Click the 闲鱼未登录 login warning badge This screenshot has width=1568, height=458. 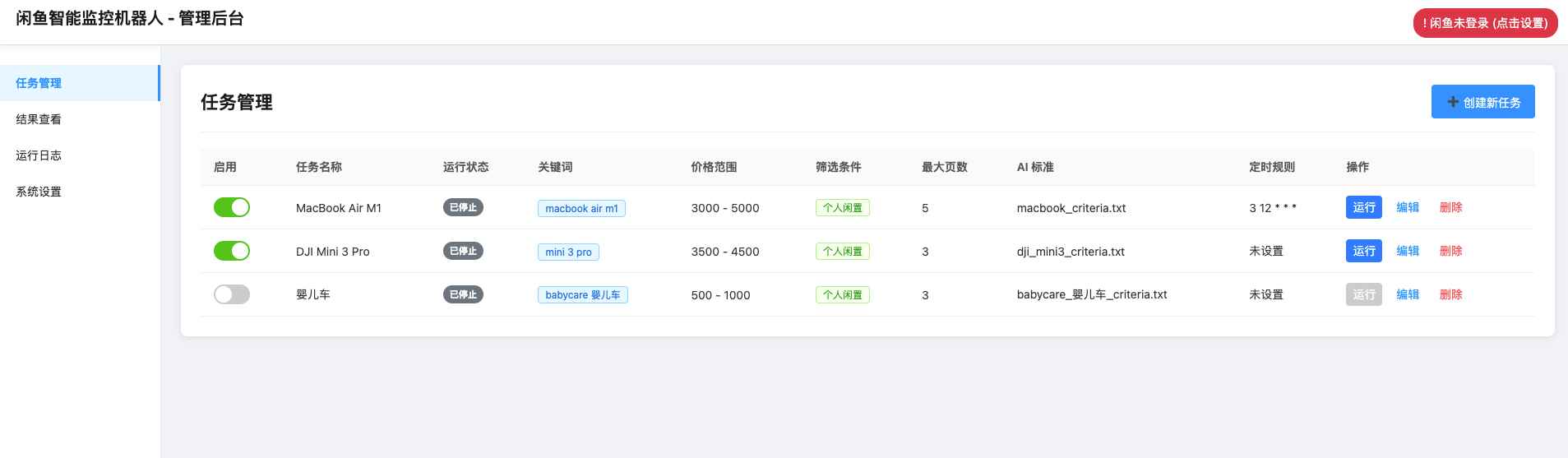coord(1485,23)
